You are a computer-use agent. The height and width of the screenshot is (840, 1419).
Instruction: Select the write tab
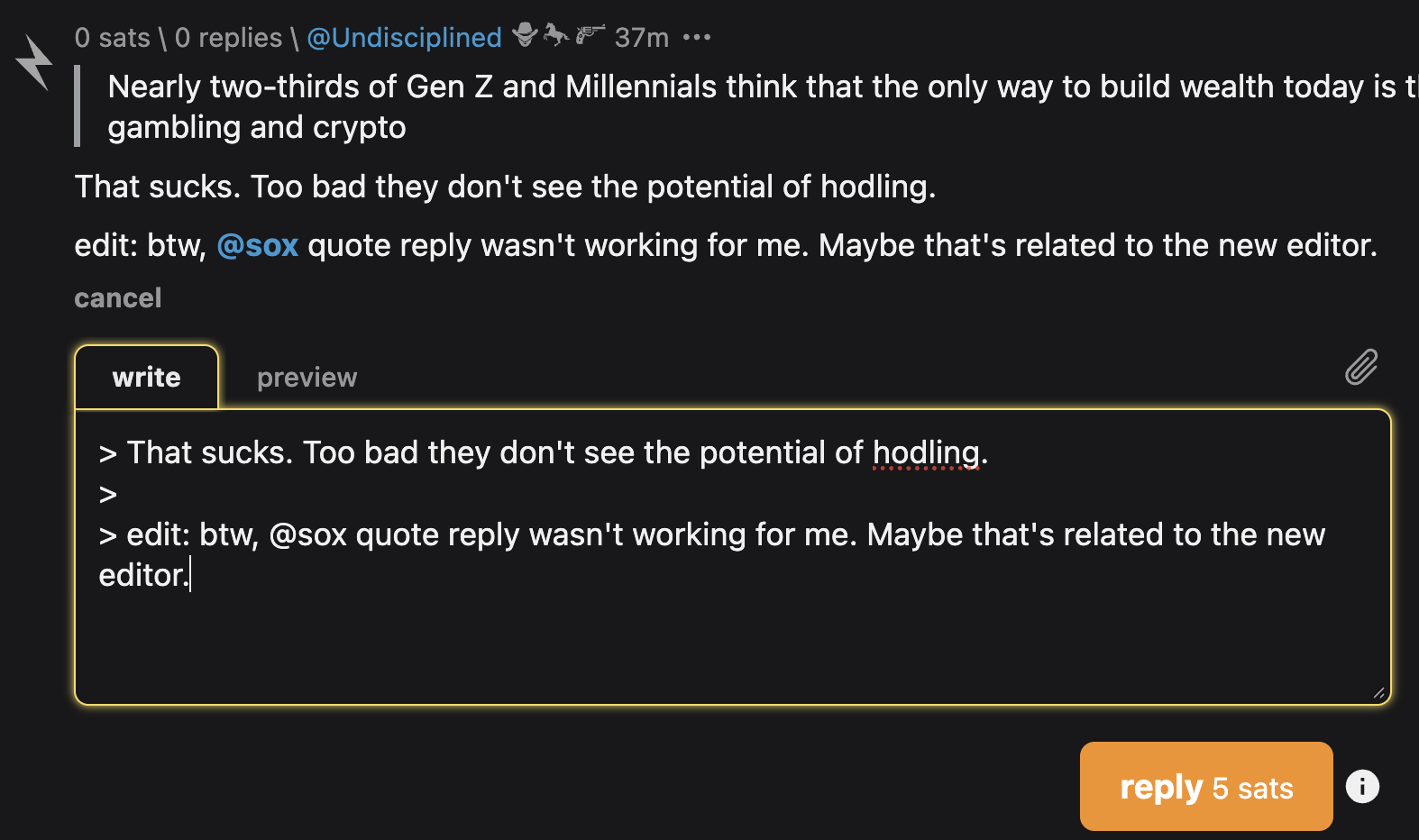coord(146,378)
